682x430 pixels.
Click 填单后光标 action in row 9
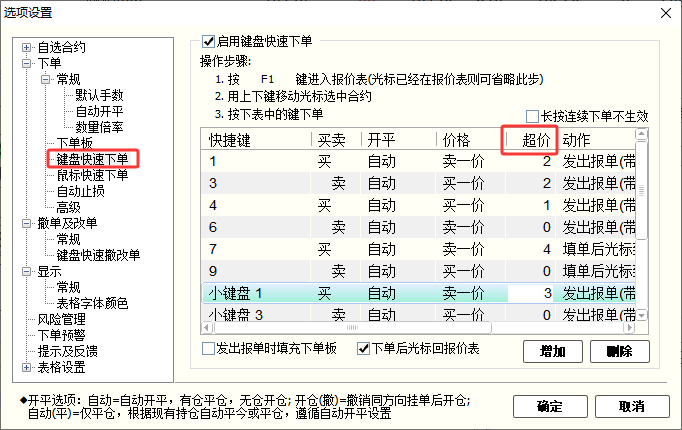599,271
